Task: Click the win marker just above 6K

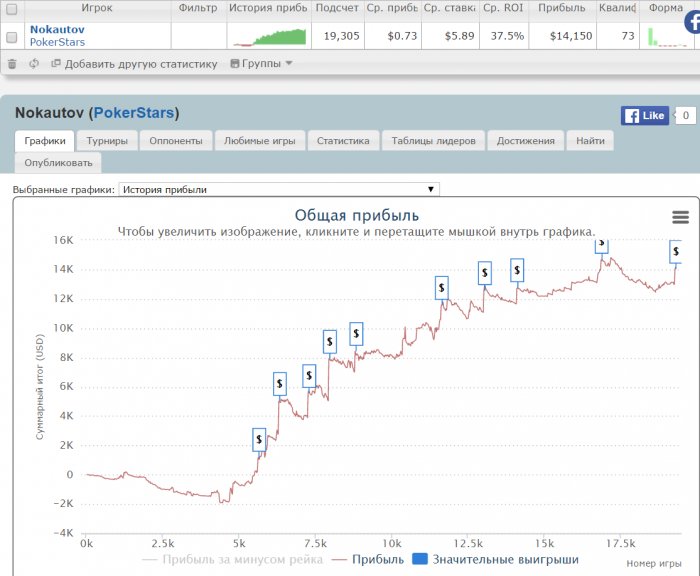Action: click(309, 376)
